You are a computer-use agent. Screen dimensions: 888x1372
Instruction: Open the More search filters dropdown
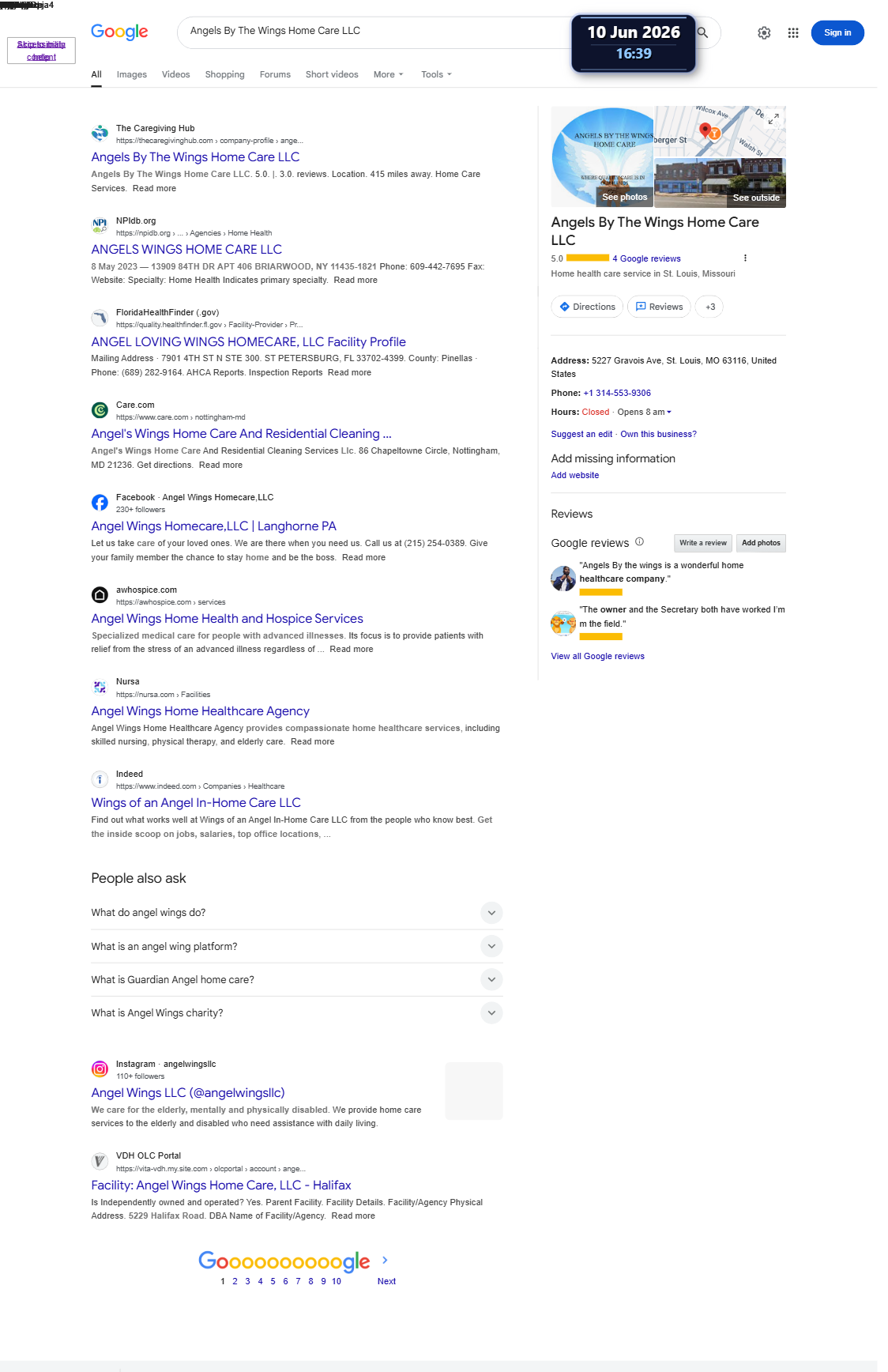pos(388,74)
